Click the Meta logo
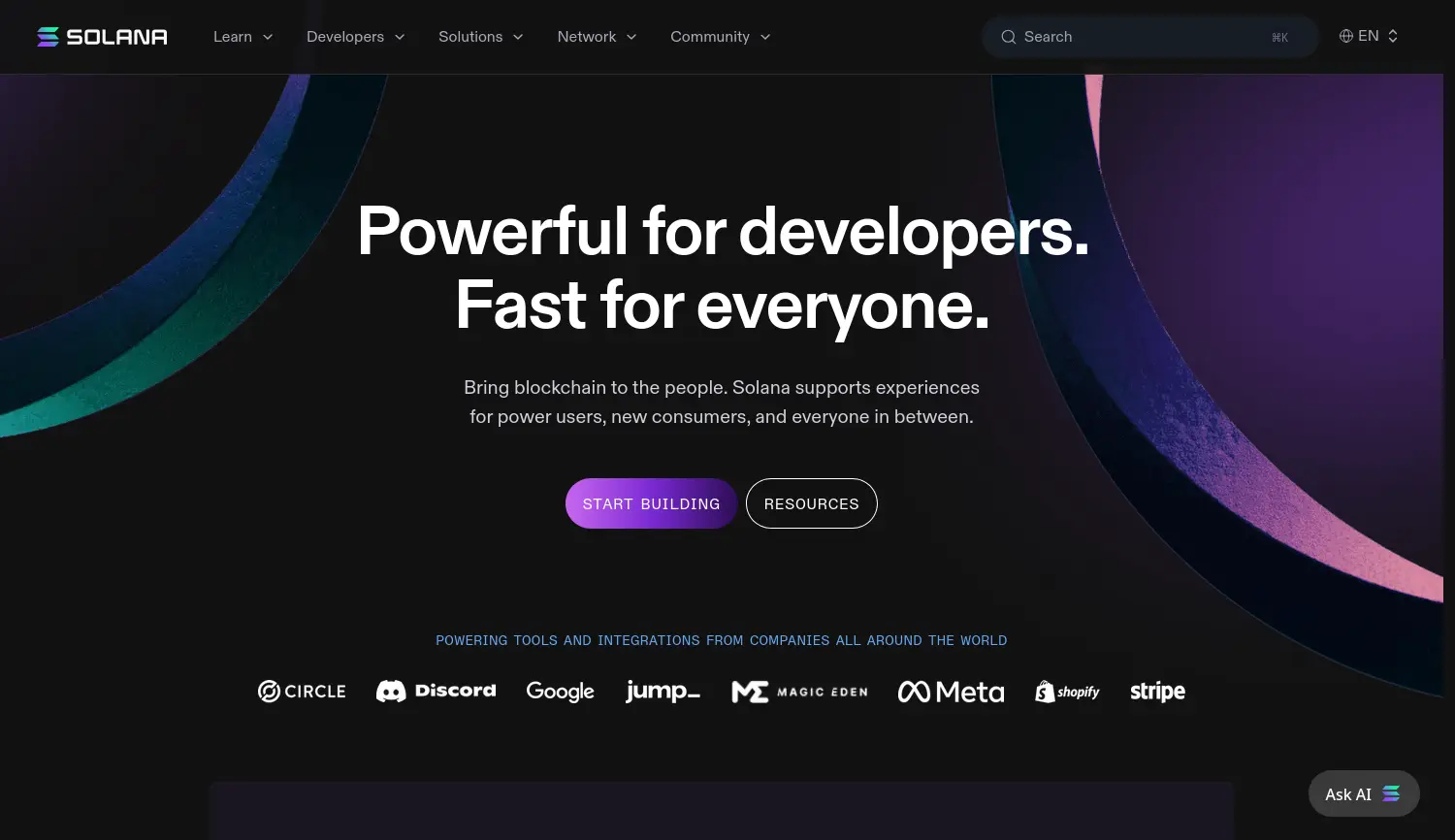This screenshot has width=1455, height=840. click(952, 692)
